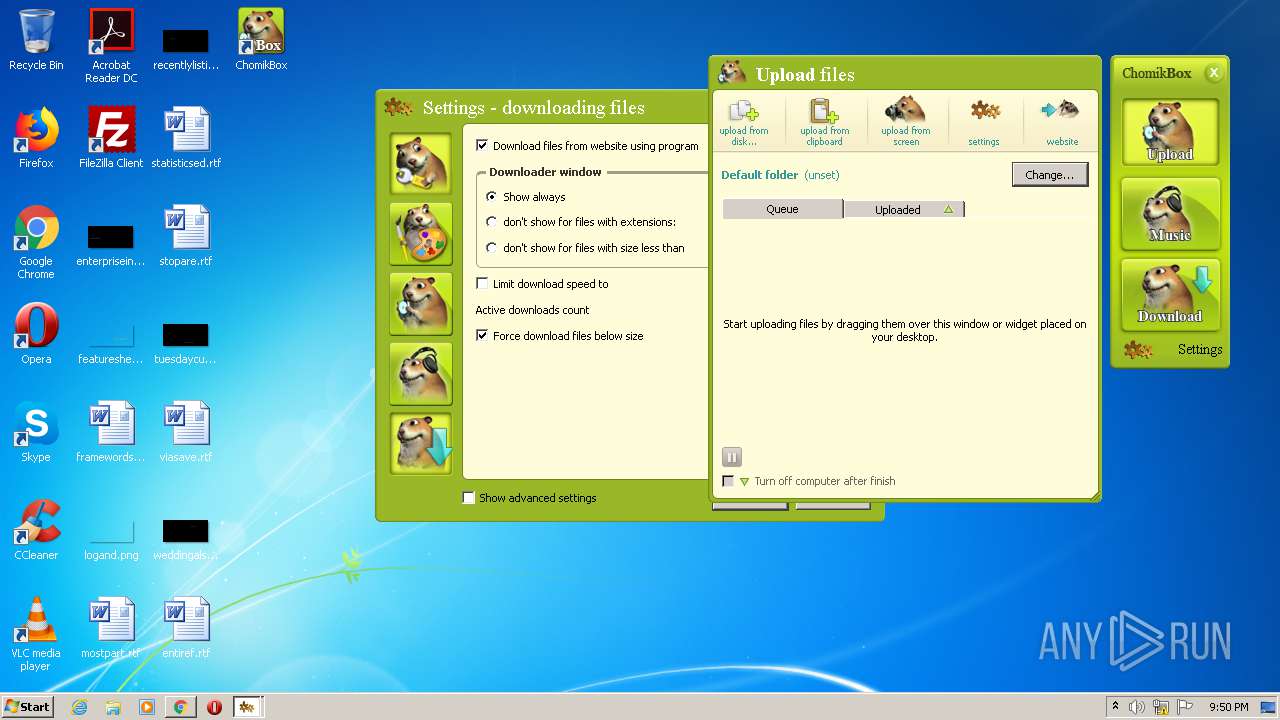Open Skype desktop shortcut
This screenshot has height=720, width=1280.
click(36, 432)
